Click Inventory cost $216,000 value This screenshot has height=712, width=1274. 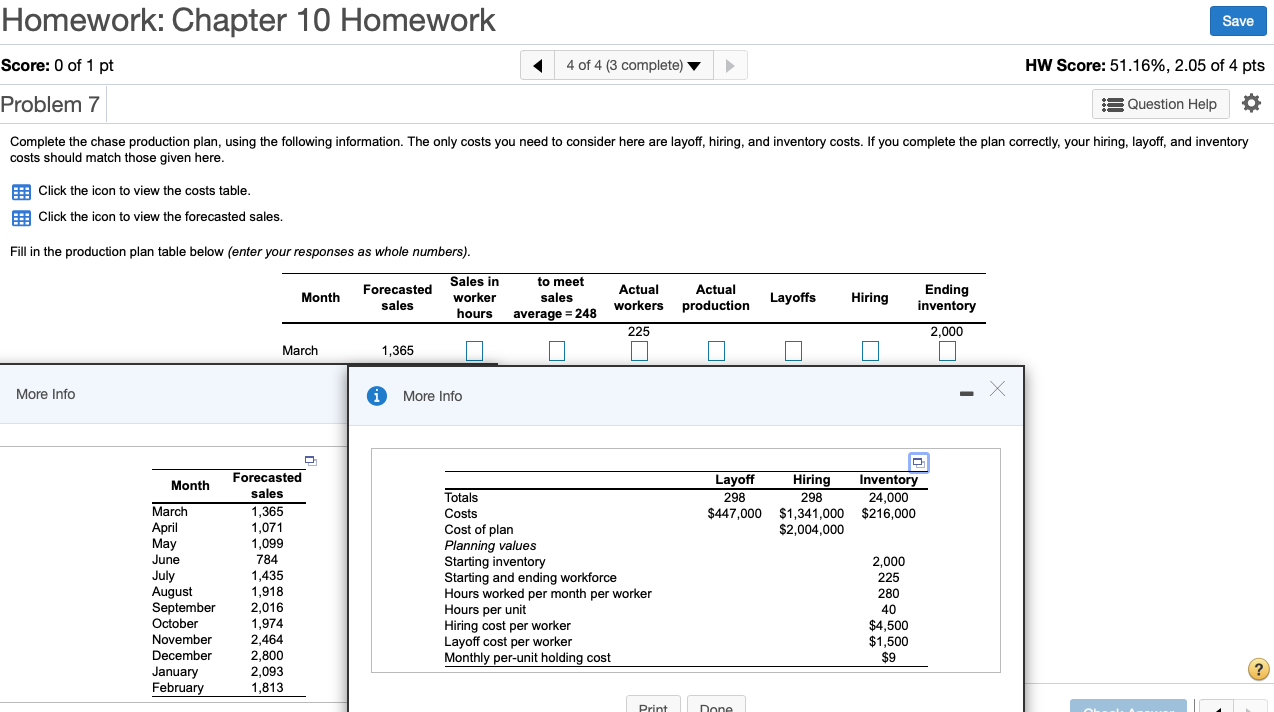(888, 513)
